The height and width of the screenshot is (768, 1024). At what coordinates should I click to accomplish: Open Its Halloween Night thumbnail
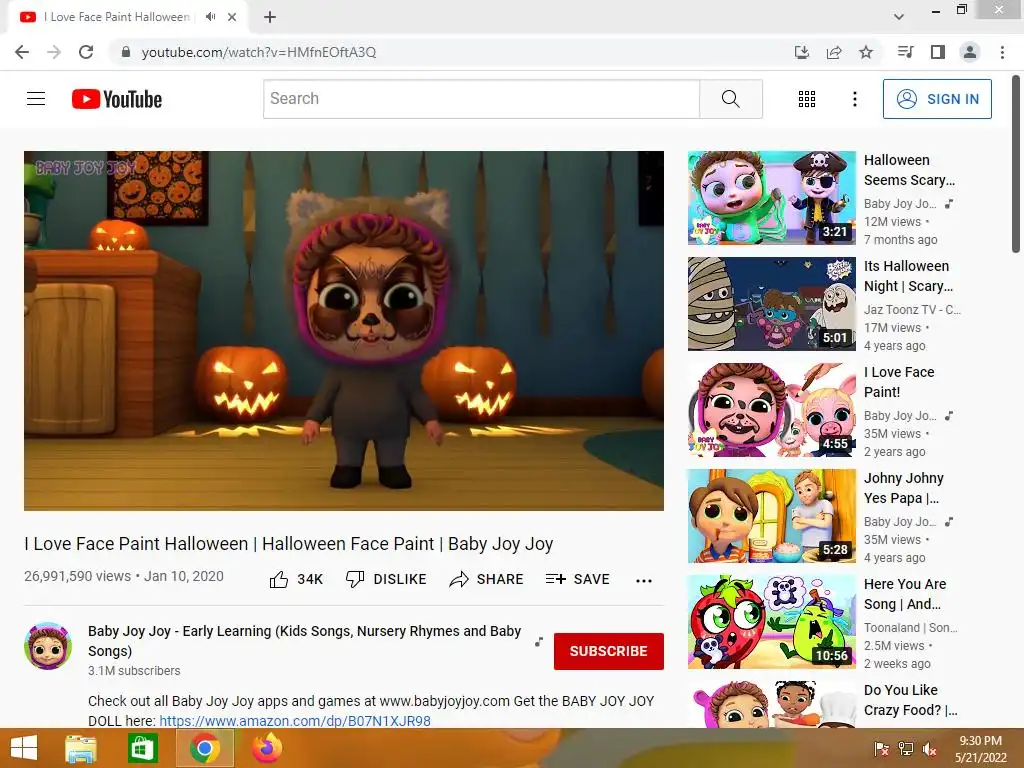click(x=771, y=304)
